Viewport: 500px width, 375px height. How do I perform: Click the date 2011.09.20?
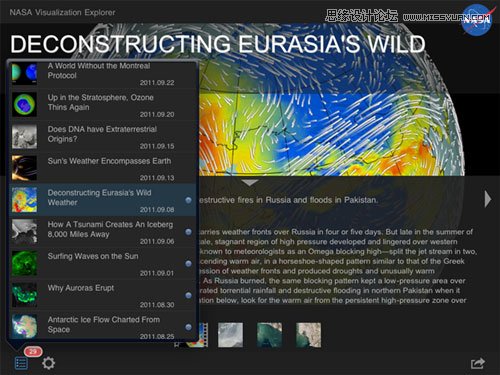pos(157,114)
